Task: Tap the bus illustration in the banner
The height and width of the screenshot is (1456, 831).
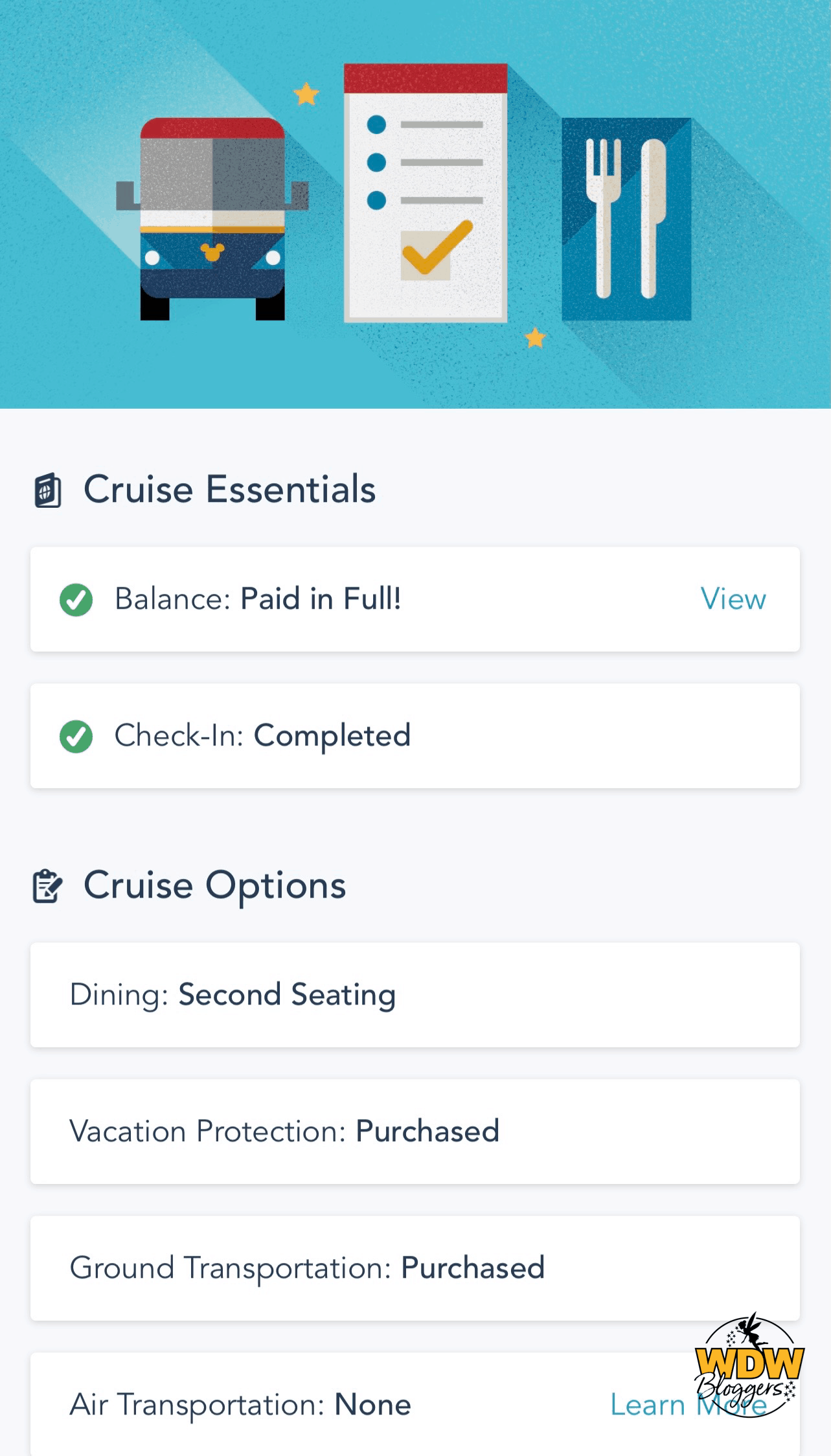Action: point(212,219)
